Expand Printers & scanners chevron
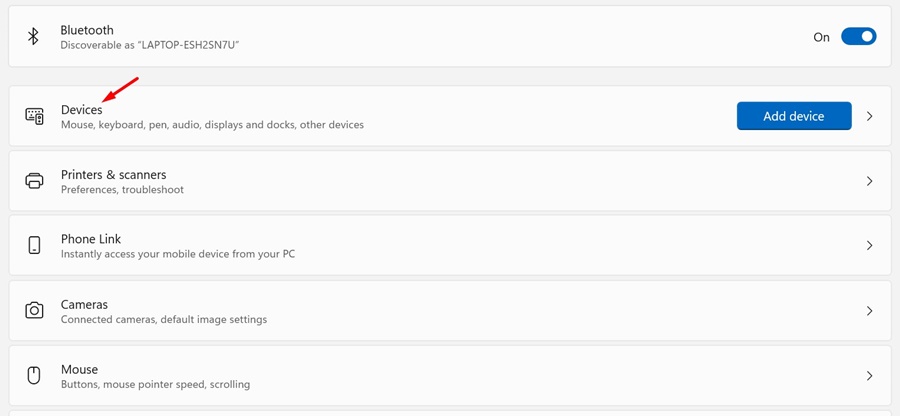900x416 pixels. (869, 181)
